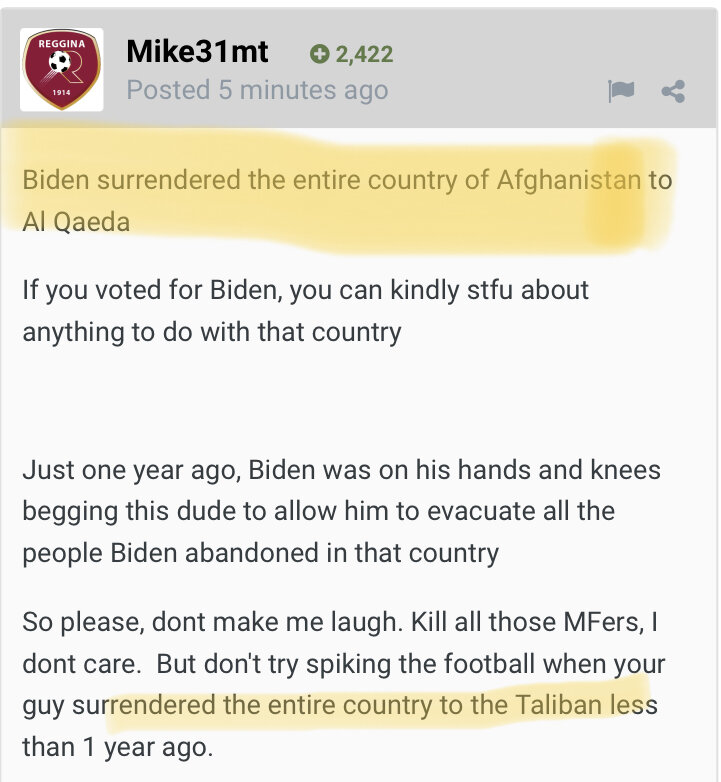Report this post with the flag icon
Viewport: 721px width, 782px height.
621,92
